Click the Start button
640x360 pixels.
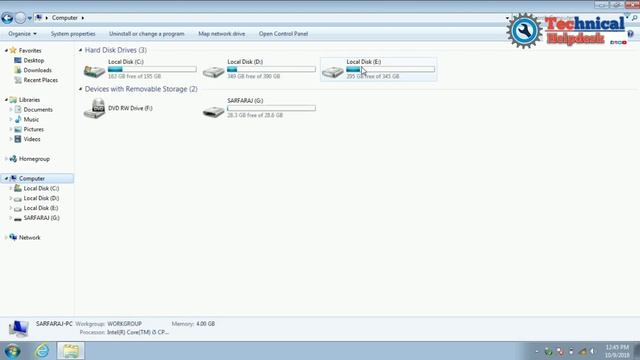pyautogui.click(x=12, y=351)
